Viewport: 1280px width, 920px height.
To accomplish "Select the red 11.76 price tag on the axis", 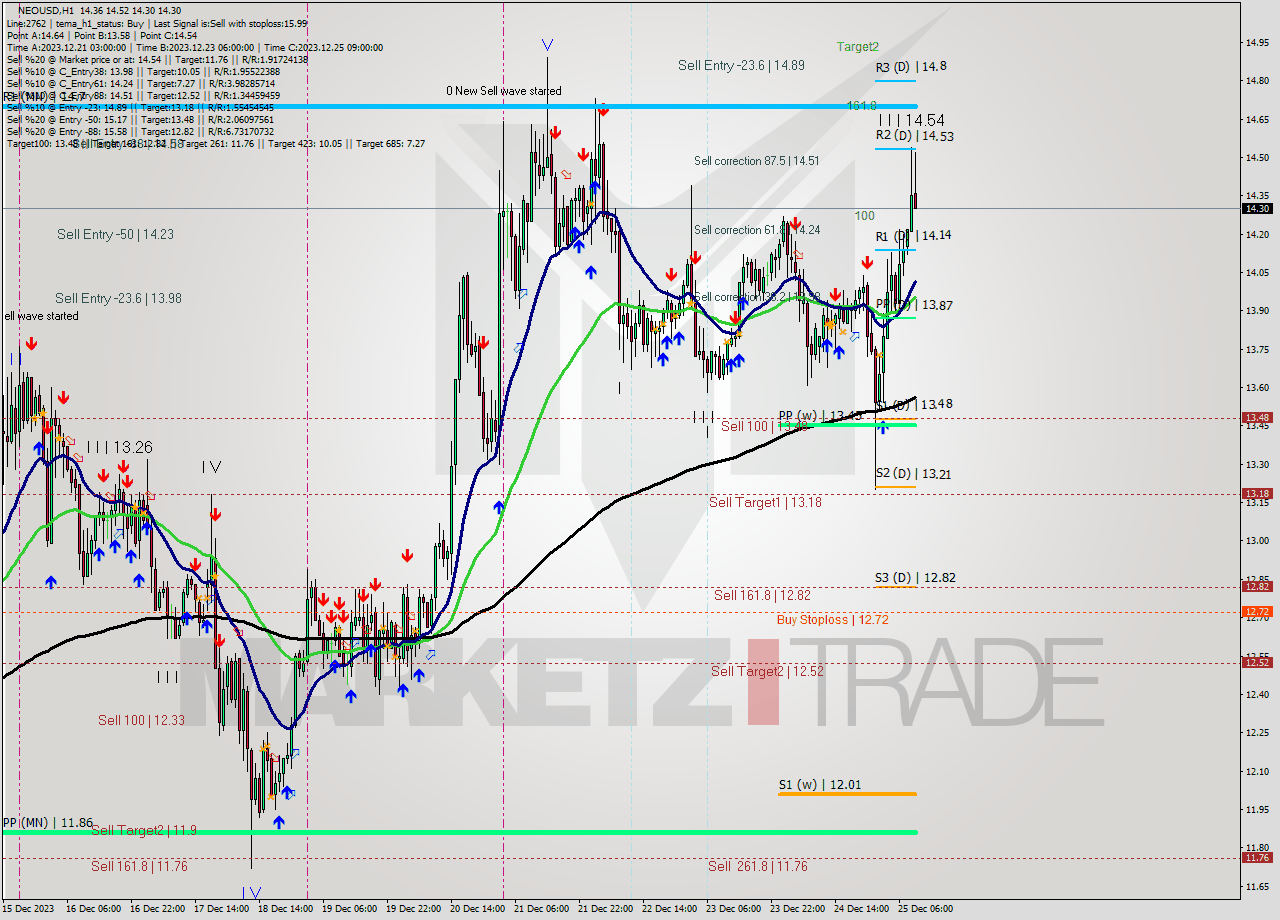I will [1256, 857].
